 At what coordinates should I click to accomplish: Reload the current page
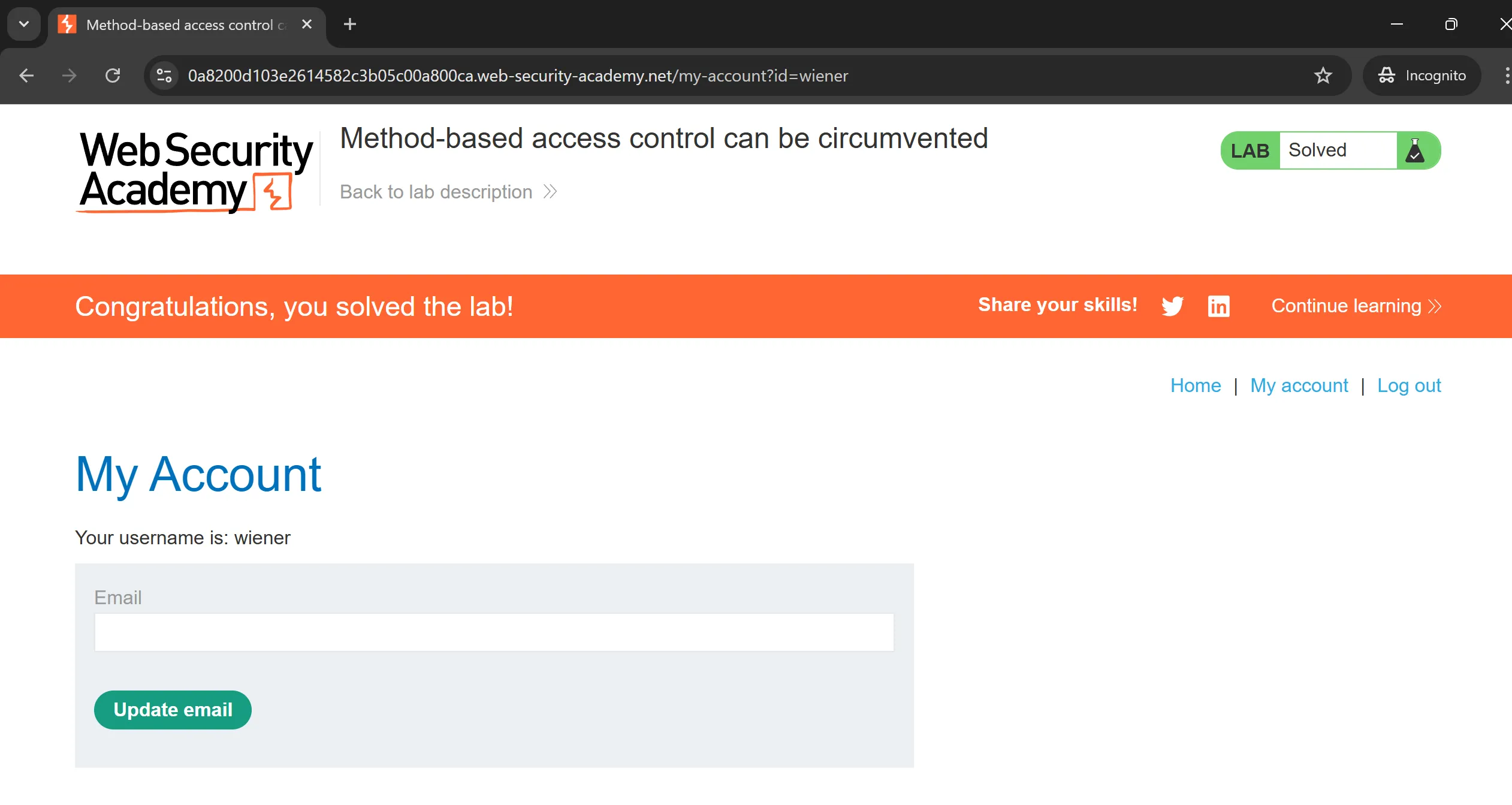(x=113, y=76)
